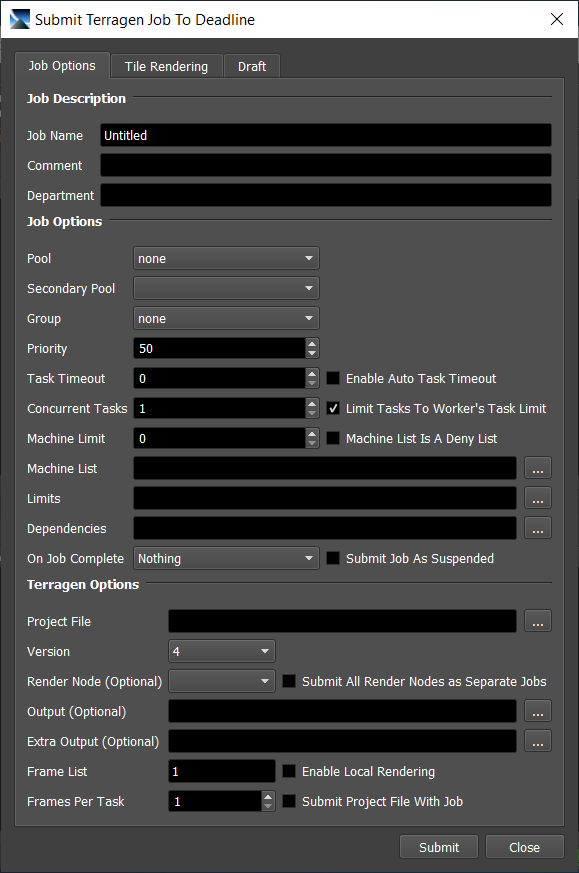Click the Job Name text field
This screenshot has width=579, height=873.
point(326,135)
